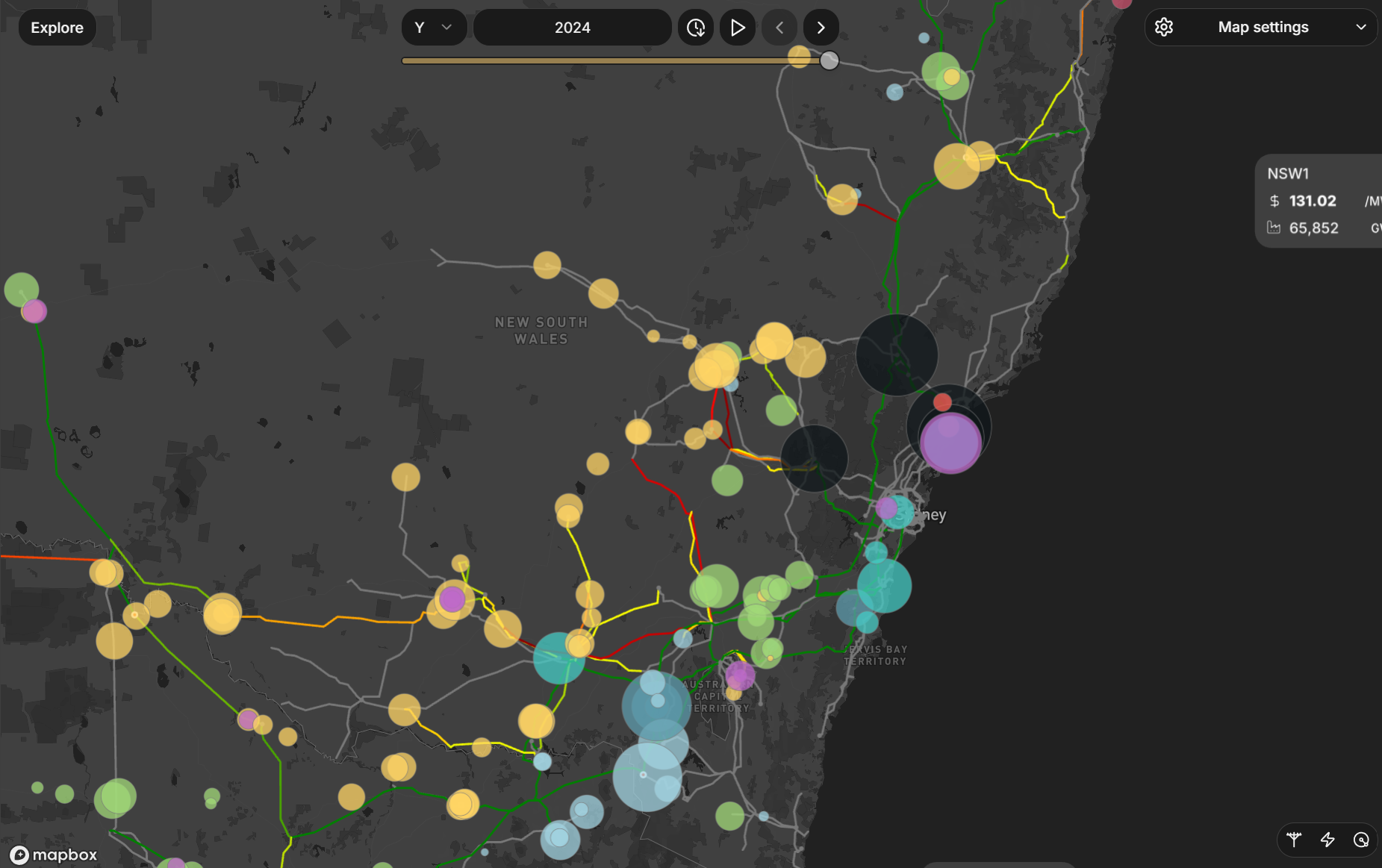This screenshot has width=1382, height=868.
Task: Open the 2024 date selector
Action: (572, 28)
